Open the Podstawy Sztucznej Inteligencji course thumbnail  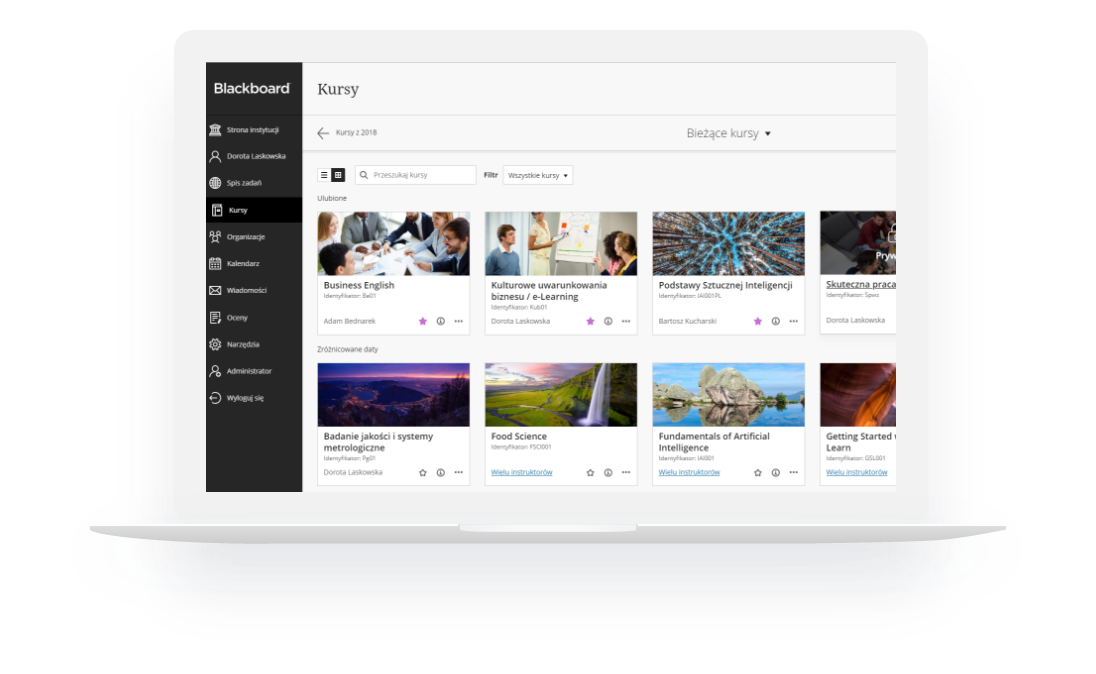coord(728,243)
